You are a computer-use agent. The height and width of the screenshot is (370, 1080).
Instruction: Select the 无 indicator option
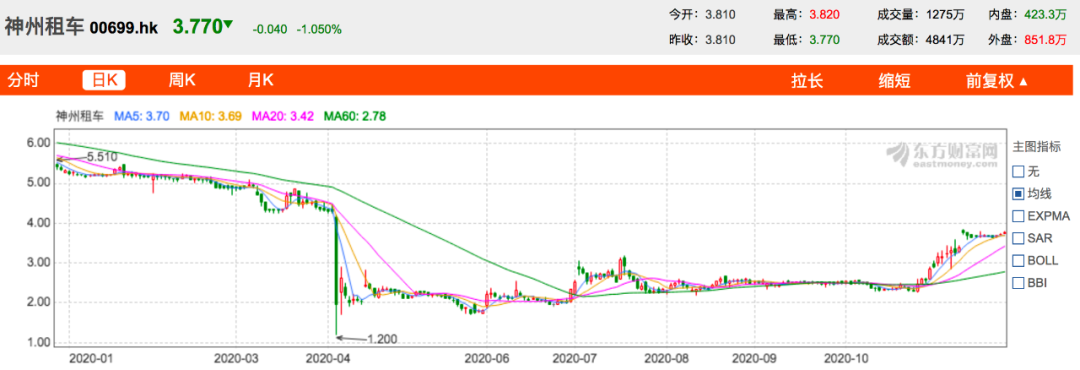pyautogui.click(x=1026, y=171)
